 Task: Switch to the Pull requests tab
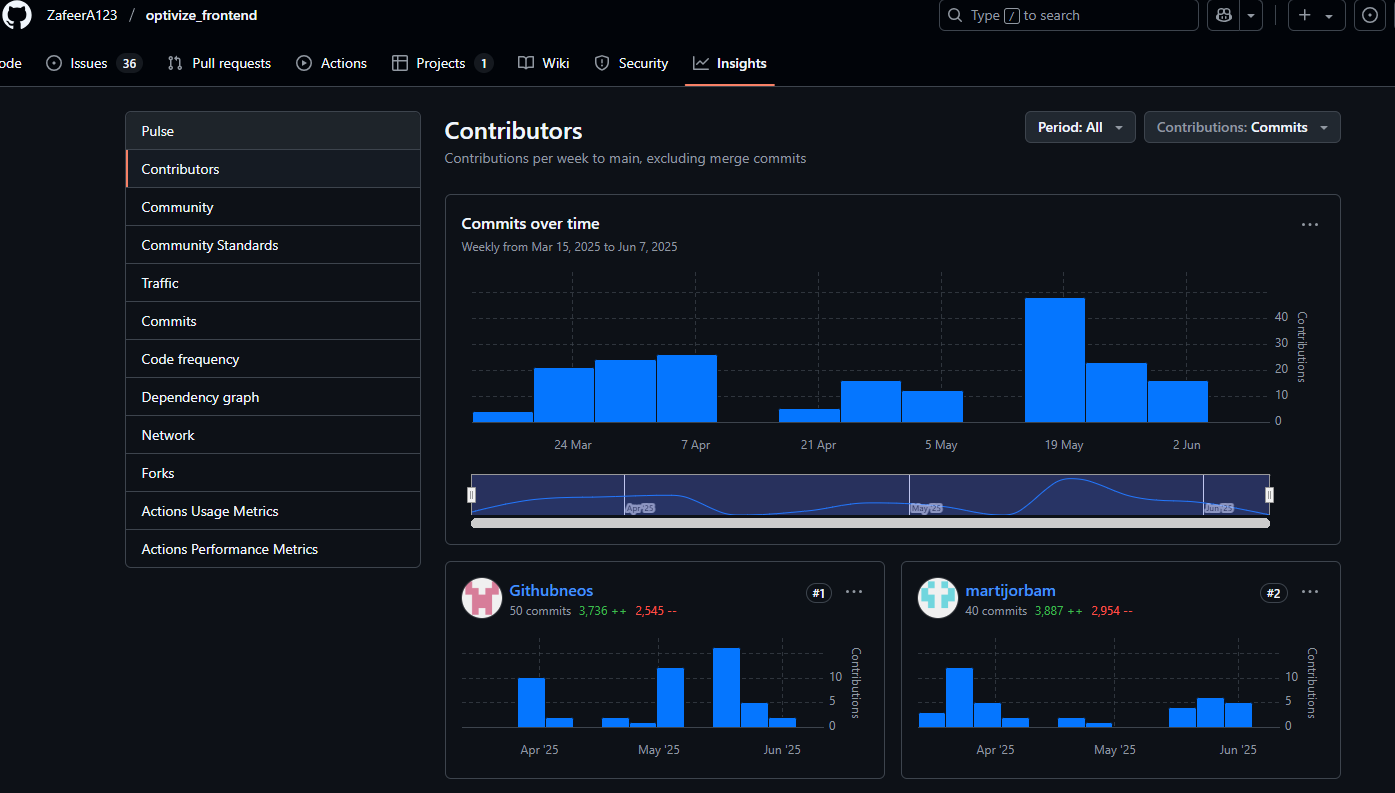[219, 63]
